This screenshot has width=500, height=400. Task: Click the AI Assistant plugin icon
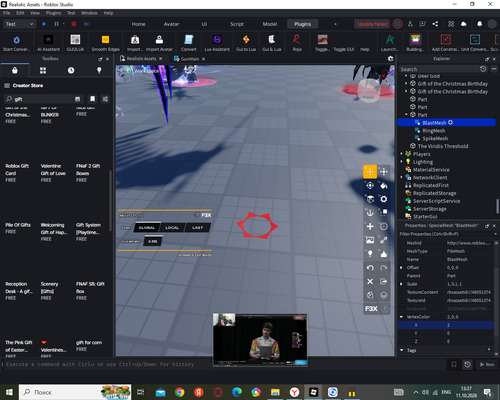48,40
